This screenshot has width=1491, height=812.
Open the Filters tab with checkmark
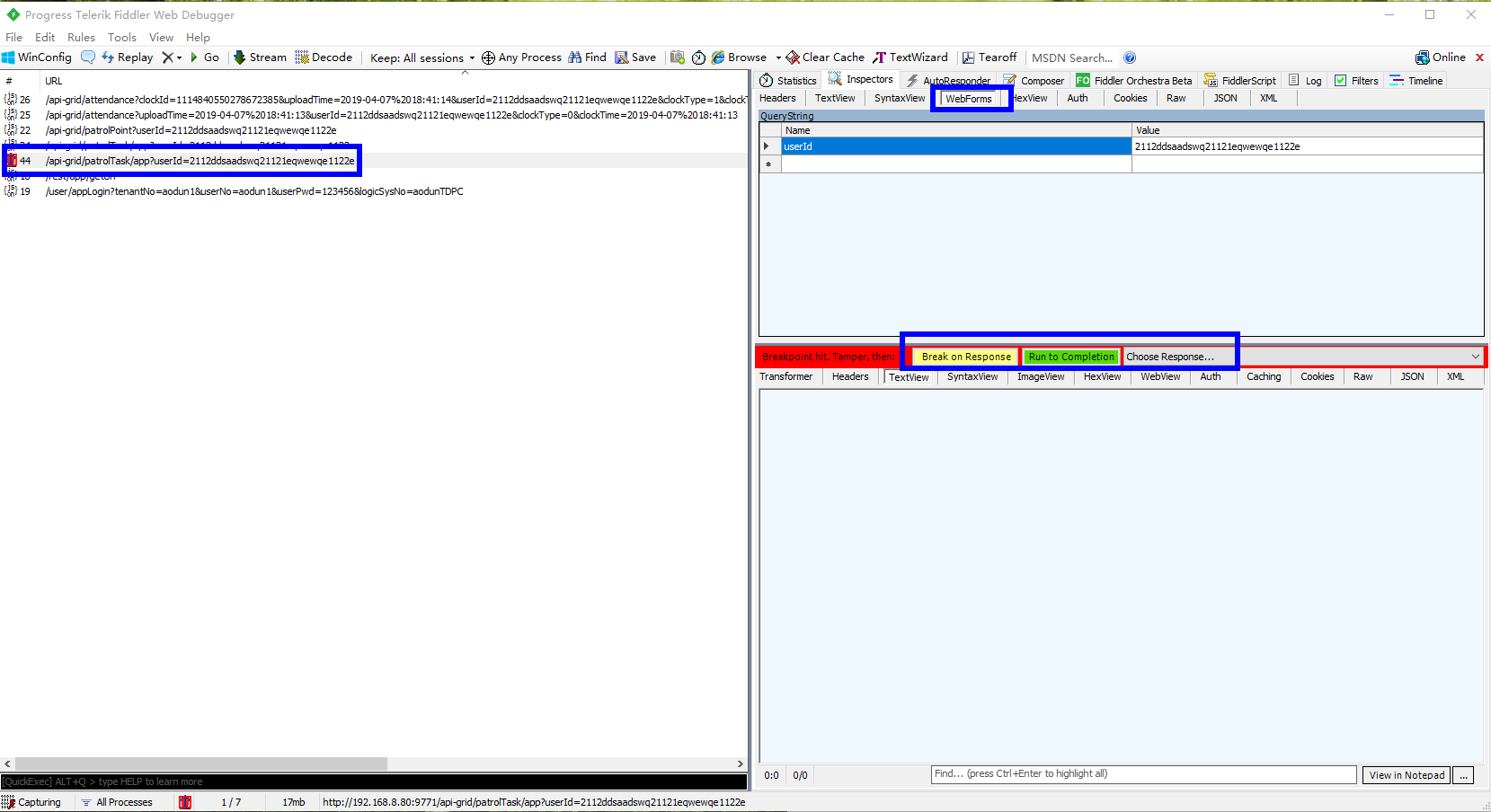point(1356,81)
